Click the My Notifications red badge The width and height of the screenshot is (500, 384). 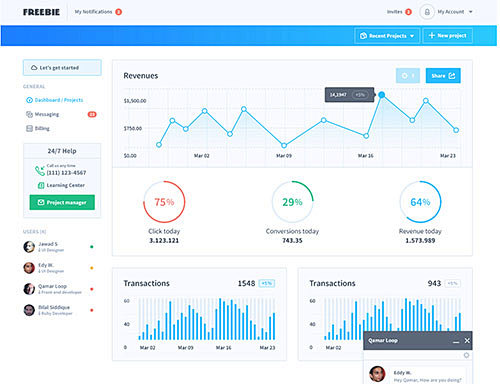pos(118,12)
